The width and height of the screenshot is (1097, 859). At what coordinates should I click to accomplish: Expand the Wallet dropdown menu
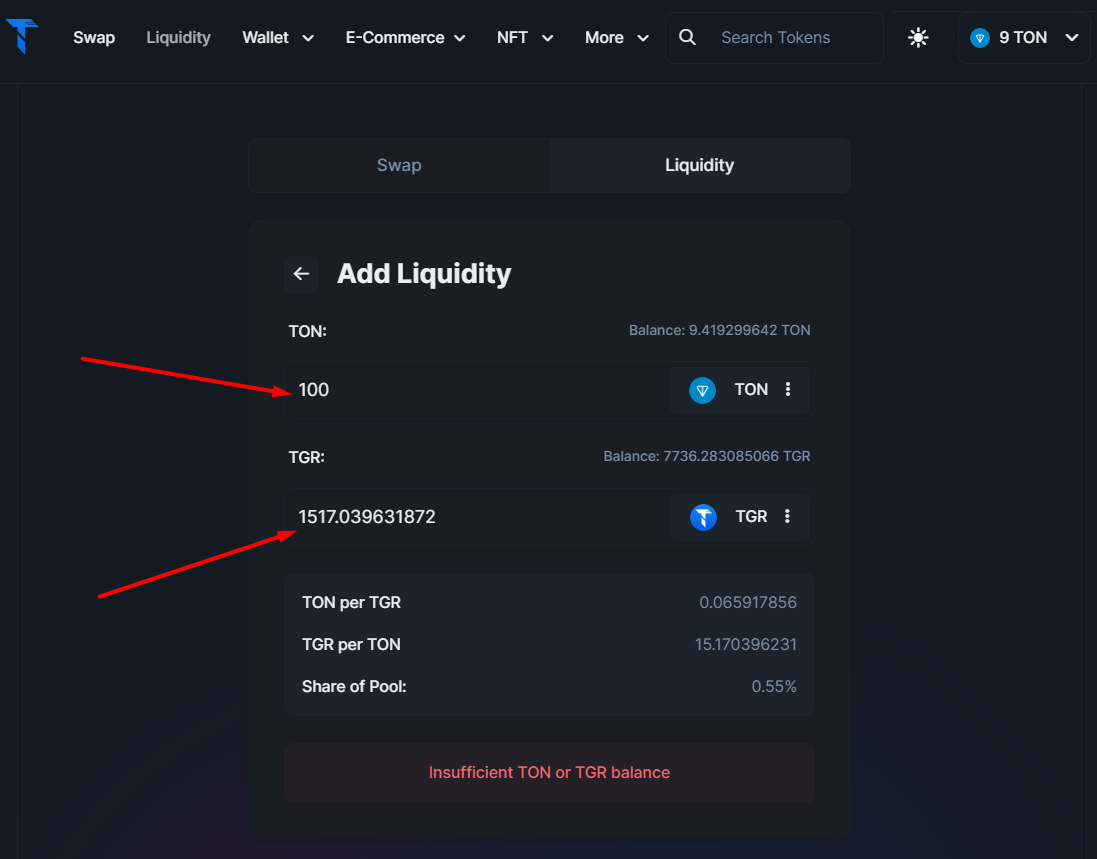[278, 38]
